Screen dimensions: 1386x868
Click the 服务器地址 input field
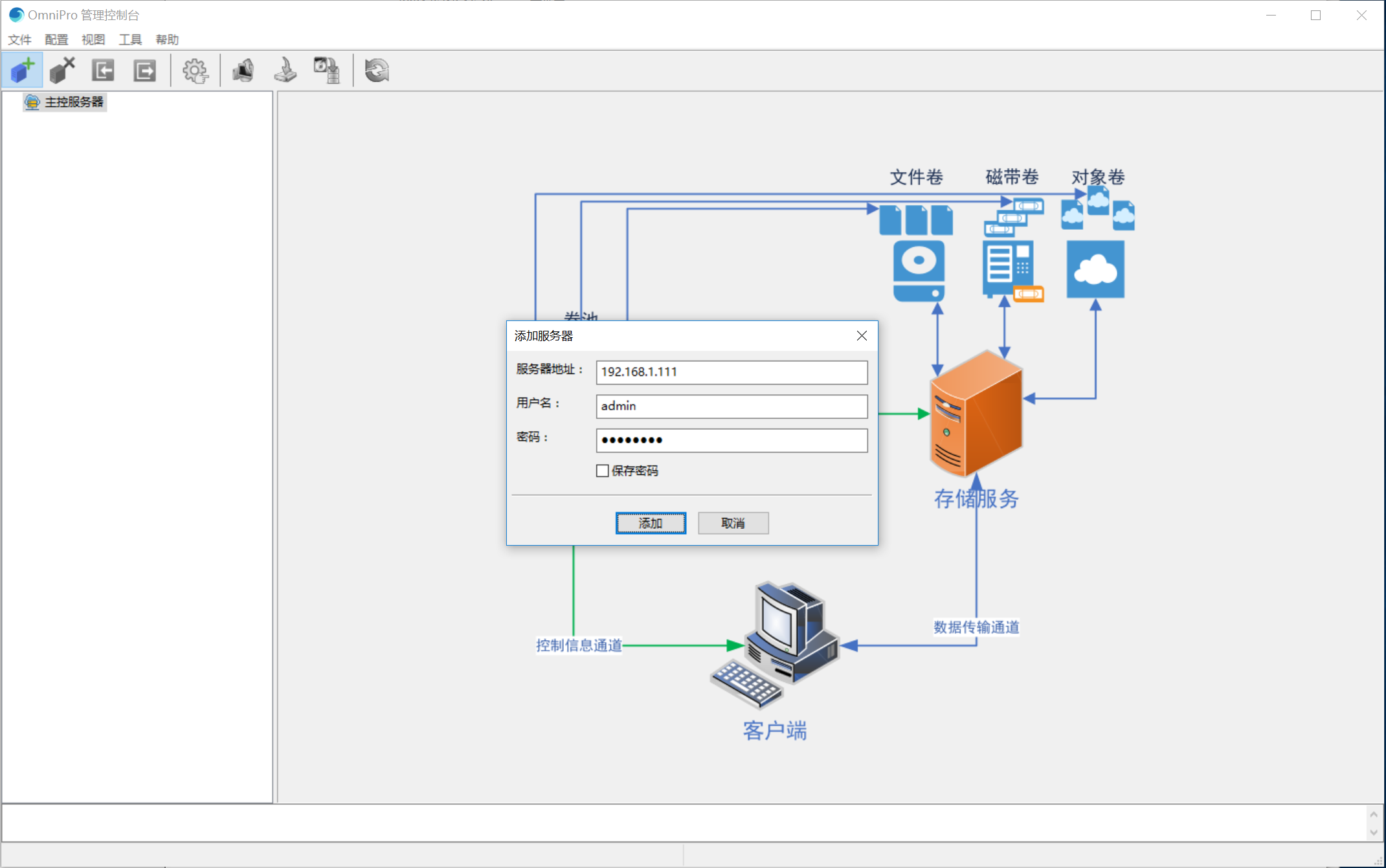pos(732,372)
